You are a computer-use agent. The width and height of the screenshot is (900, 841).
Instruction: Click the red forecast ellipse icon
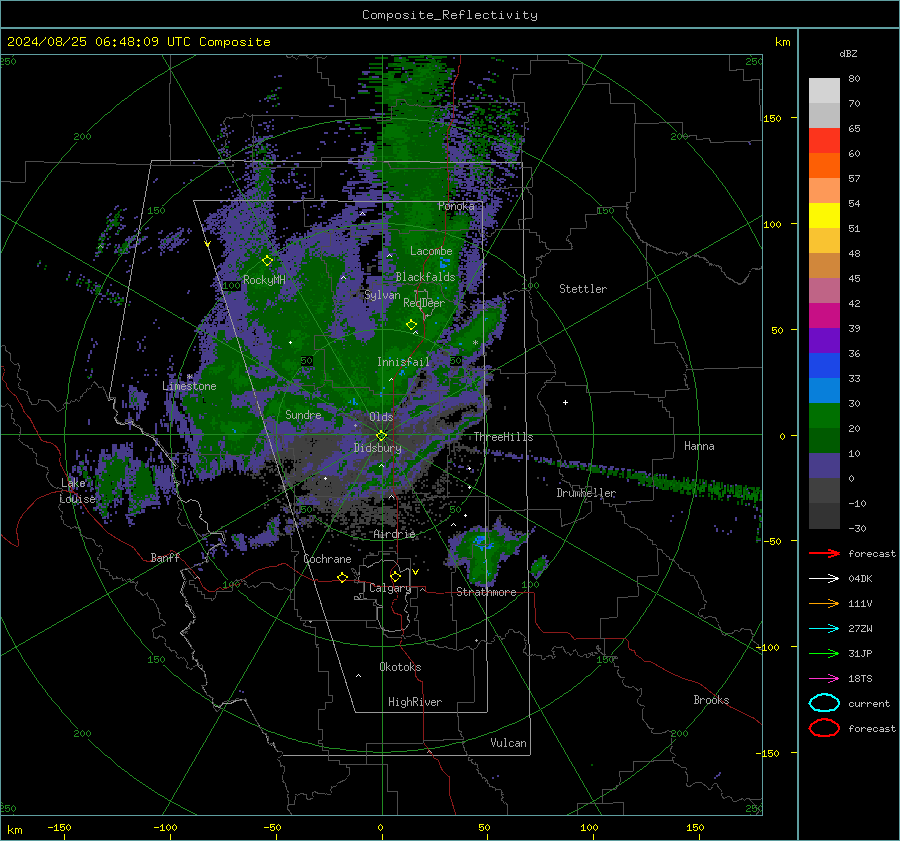point(824,728)
